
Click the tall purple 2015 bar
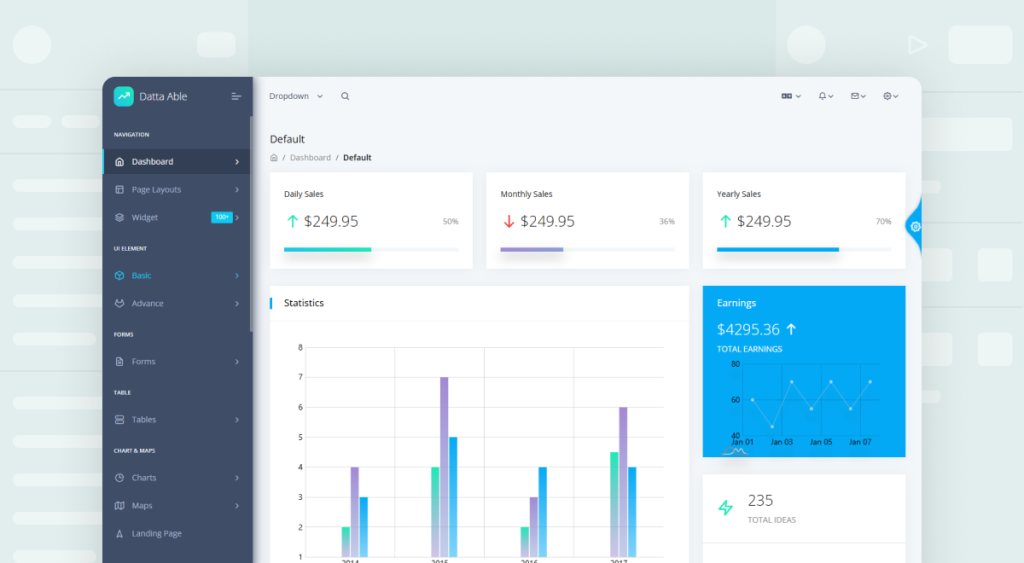click(444, 466)
